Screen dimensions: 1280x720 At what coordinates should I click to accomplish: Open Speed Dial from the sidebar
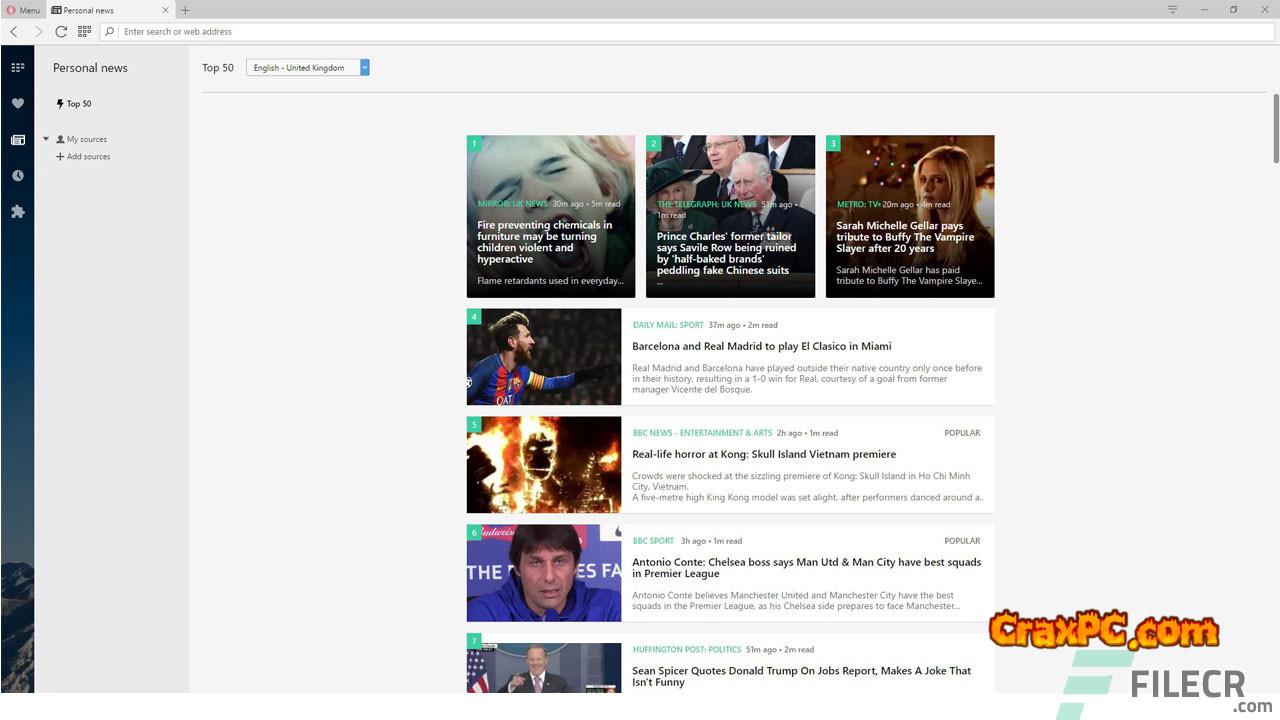tap(17, 68)
